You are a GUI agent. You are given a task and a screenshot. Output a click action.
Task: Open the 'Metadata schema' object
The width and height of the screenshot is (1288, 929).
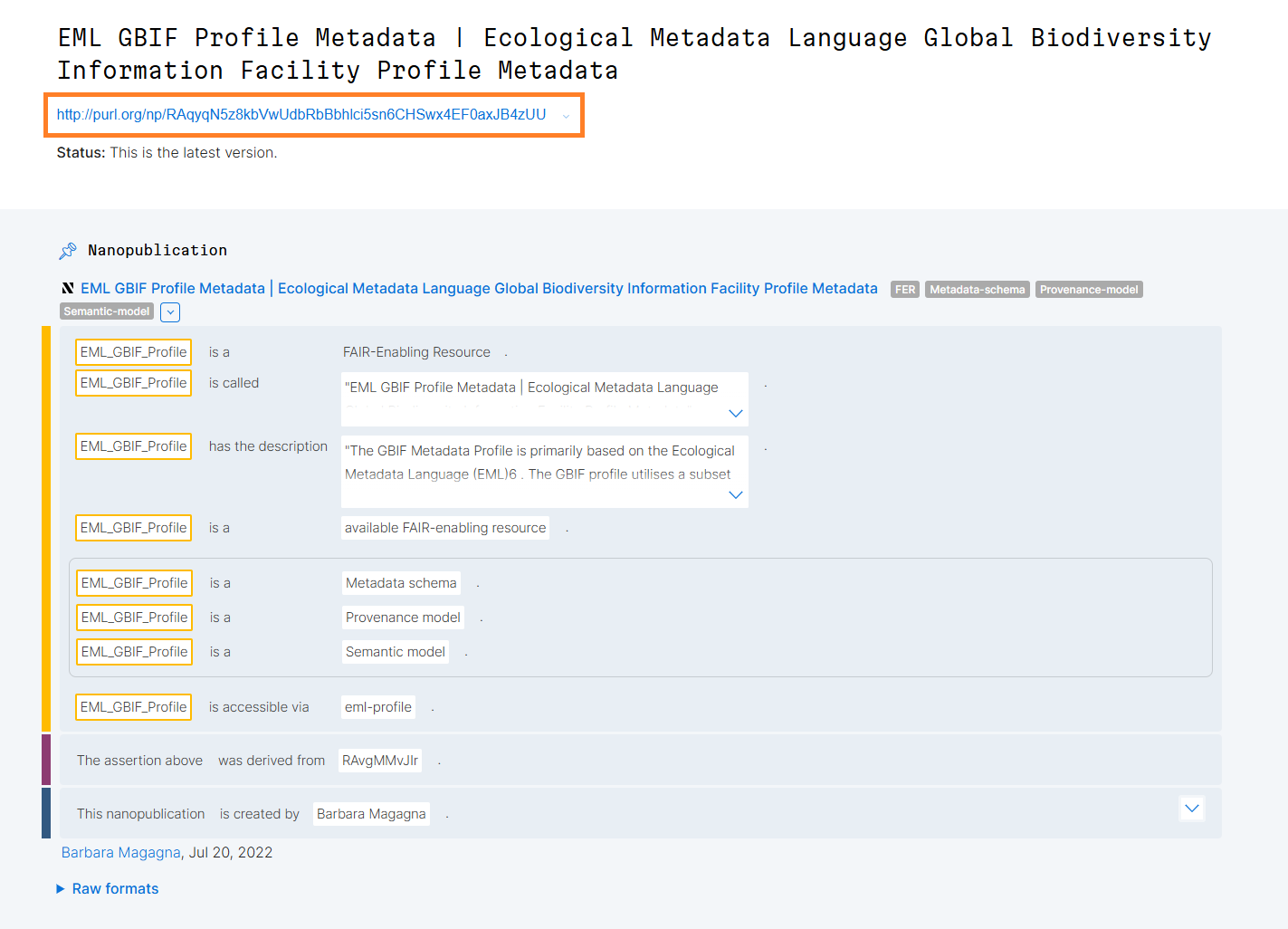pos(401,583)
